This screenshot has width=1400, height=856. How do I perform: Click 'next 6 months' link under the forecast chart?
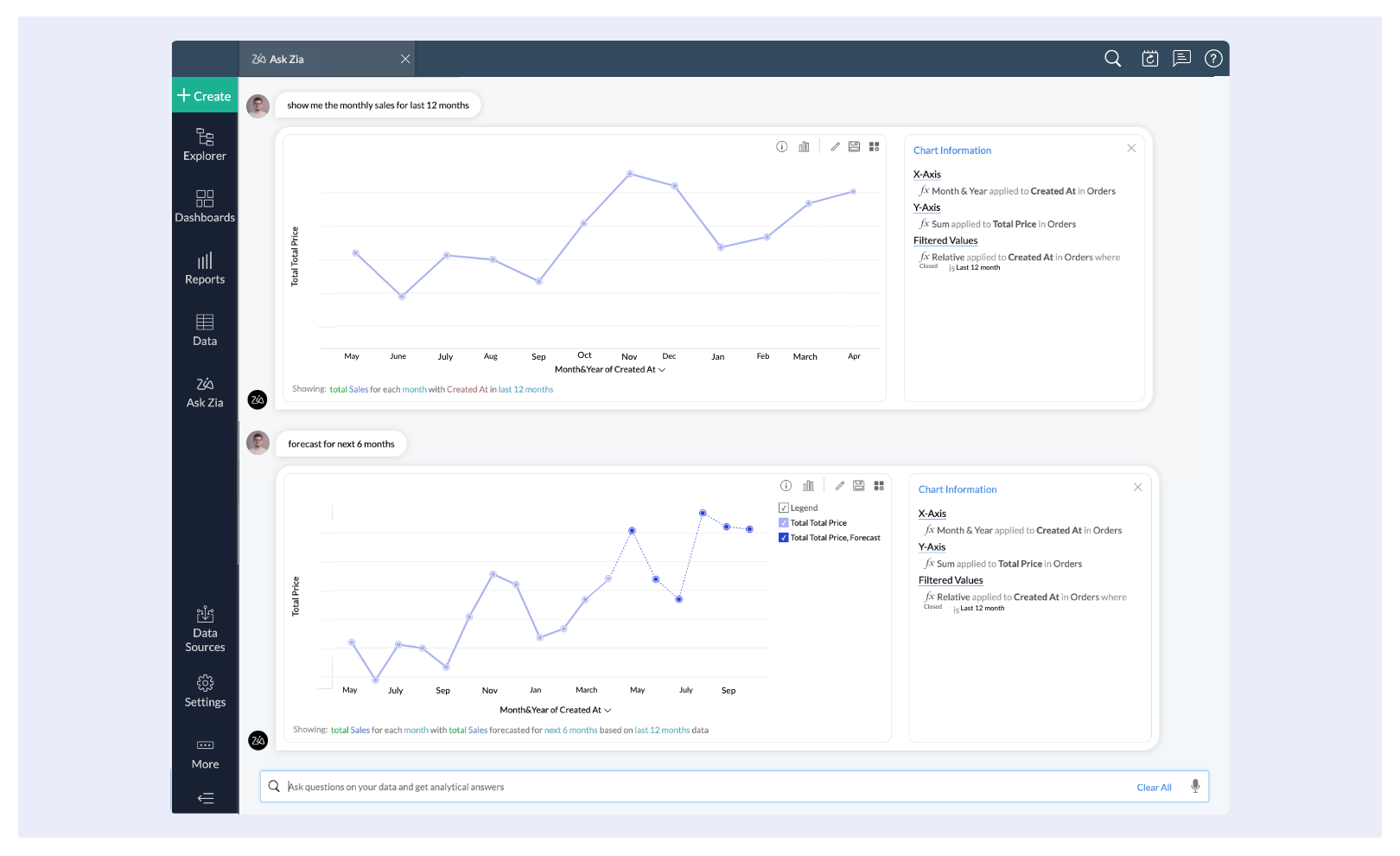pos(570,730)
